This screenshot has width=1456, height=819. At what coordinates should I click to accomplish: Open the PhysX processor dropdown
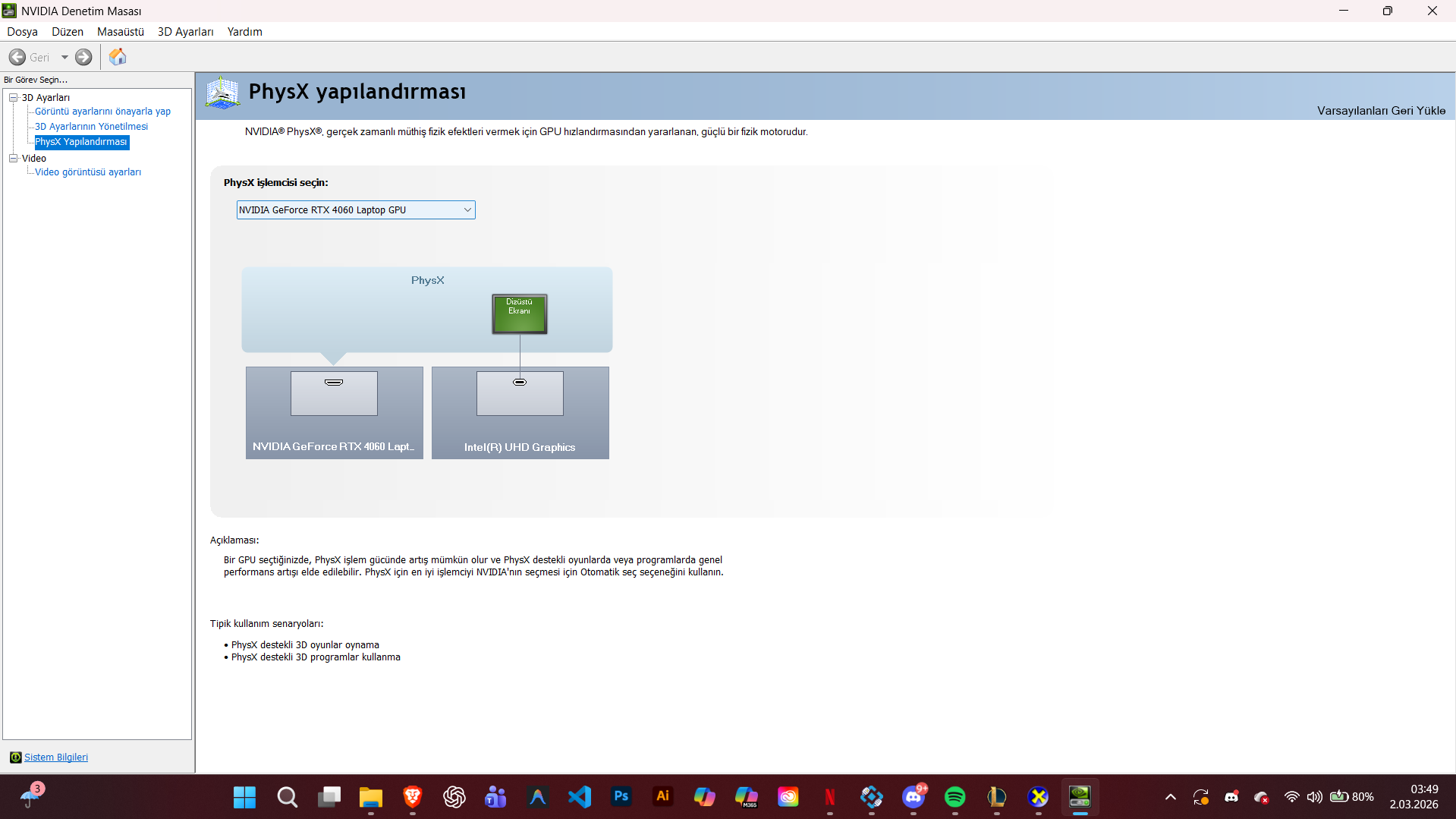[x=355, y=210]
